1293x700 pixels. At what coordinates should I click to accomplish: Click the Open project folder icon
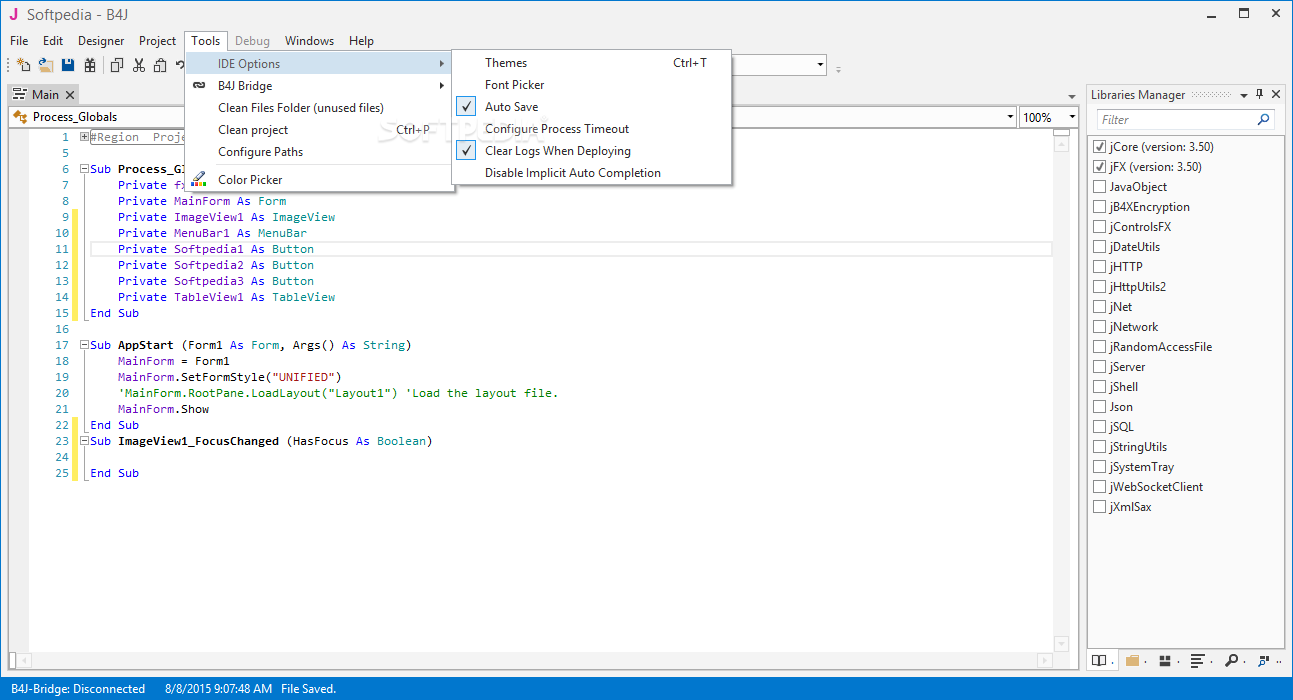pos(46,65)
